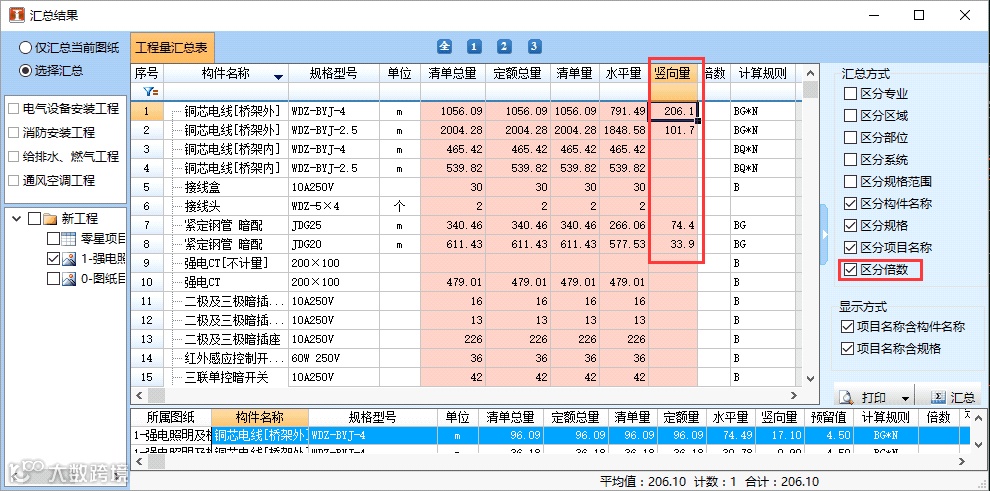Click the 206.1 vertical quantity cell
The image size is (990, 491).
coord(674,112)
